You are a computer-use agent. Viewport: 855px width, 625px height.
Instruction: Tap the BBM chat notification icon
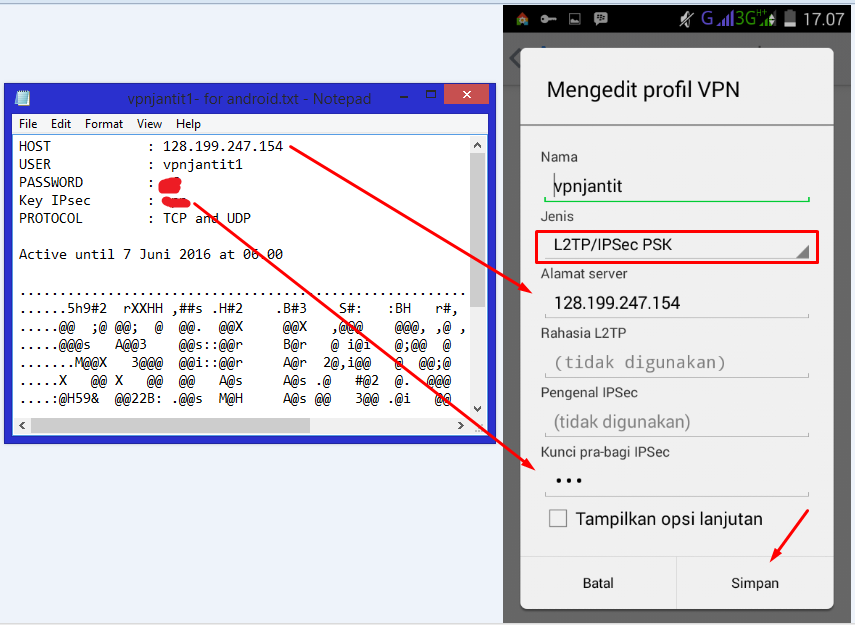coord(601,20)
